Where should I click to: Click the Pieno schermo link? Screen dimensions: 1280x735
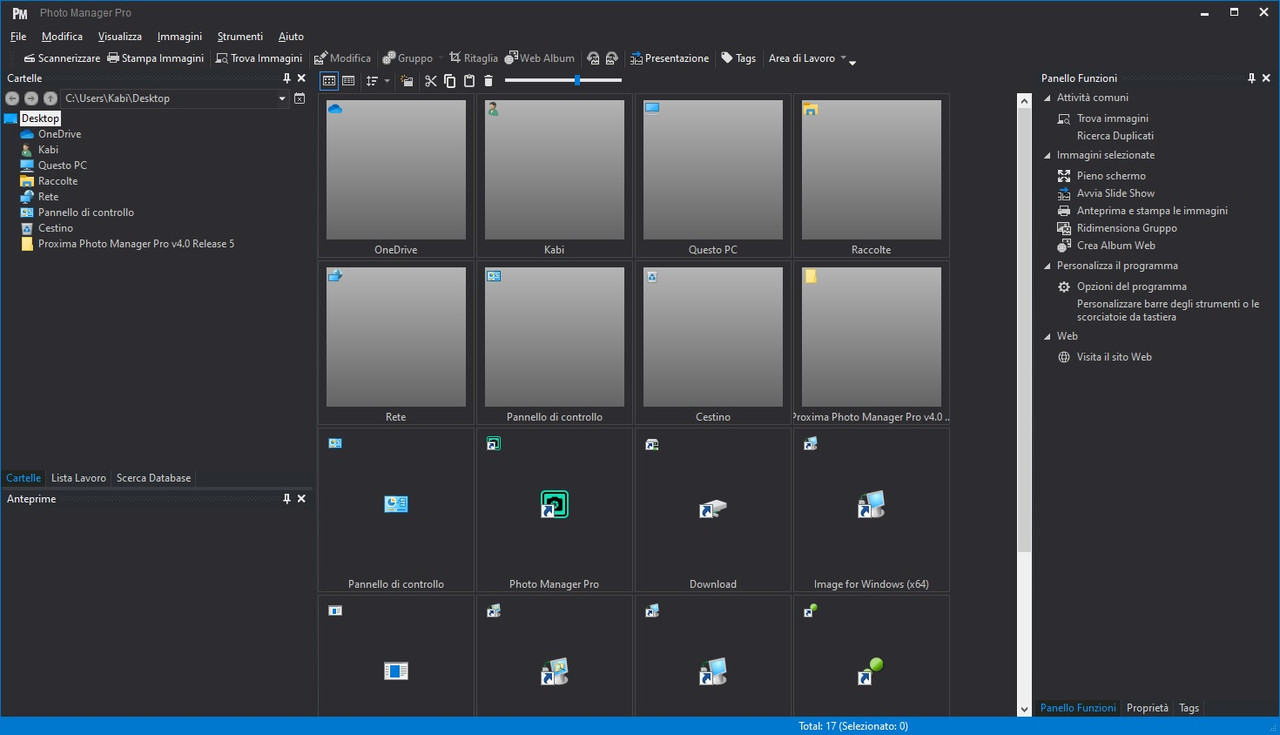(1111, 176)
